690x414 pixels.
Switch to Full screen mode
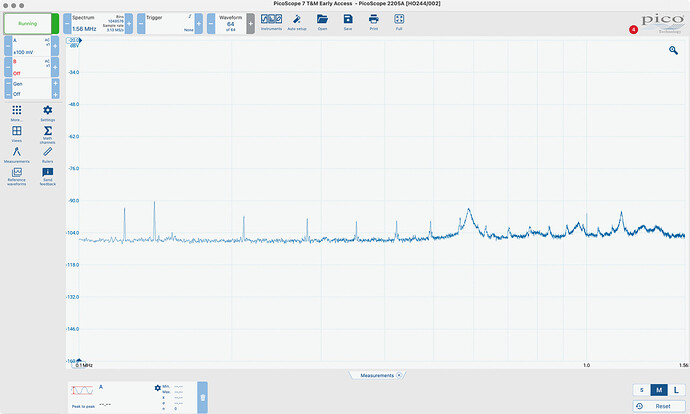399,22
